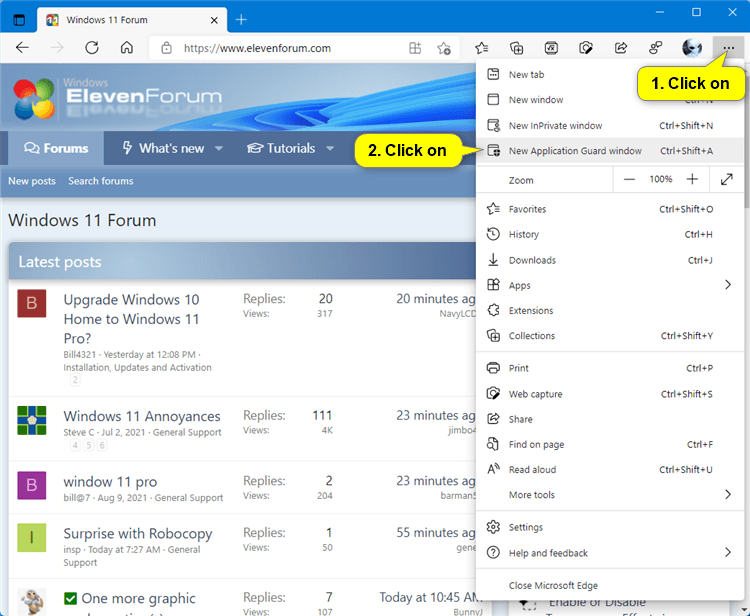Open Surprise with Robocopy thread
Screen dimensions: 750x616
tap(138, 533)
